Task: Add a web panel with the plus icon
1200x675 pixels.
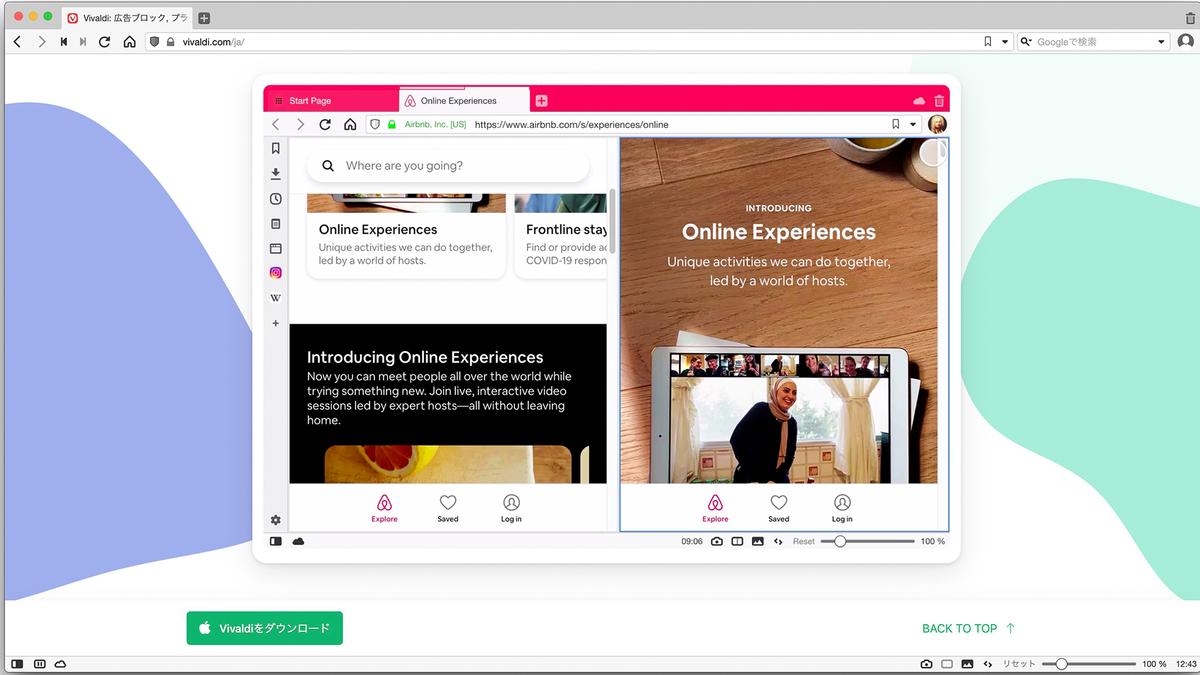Action: (x=276, y=323)
